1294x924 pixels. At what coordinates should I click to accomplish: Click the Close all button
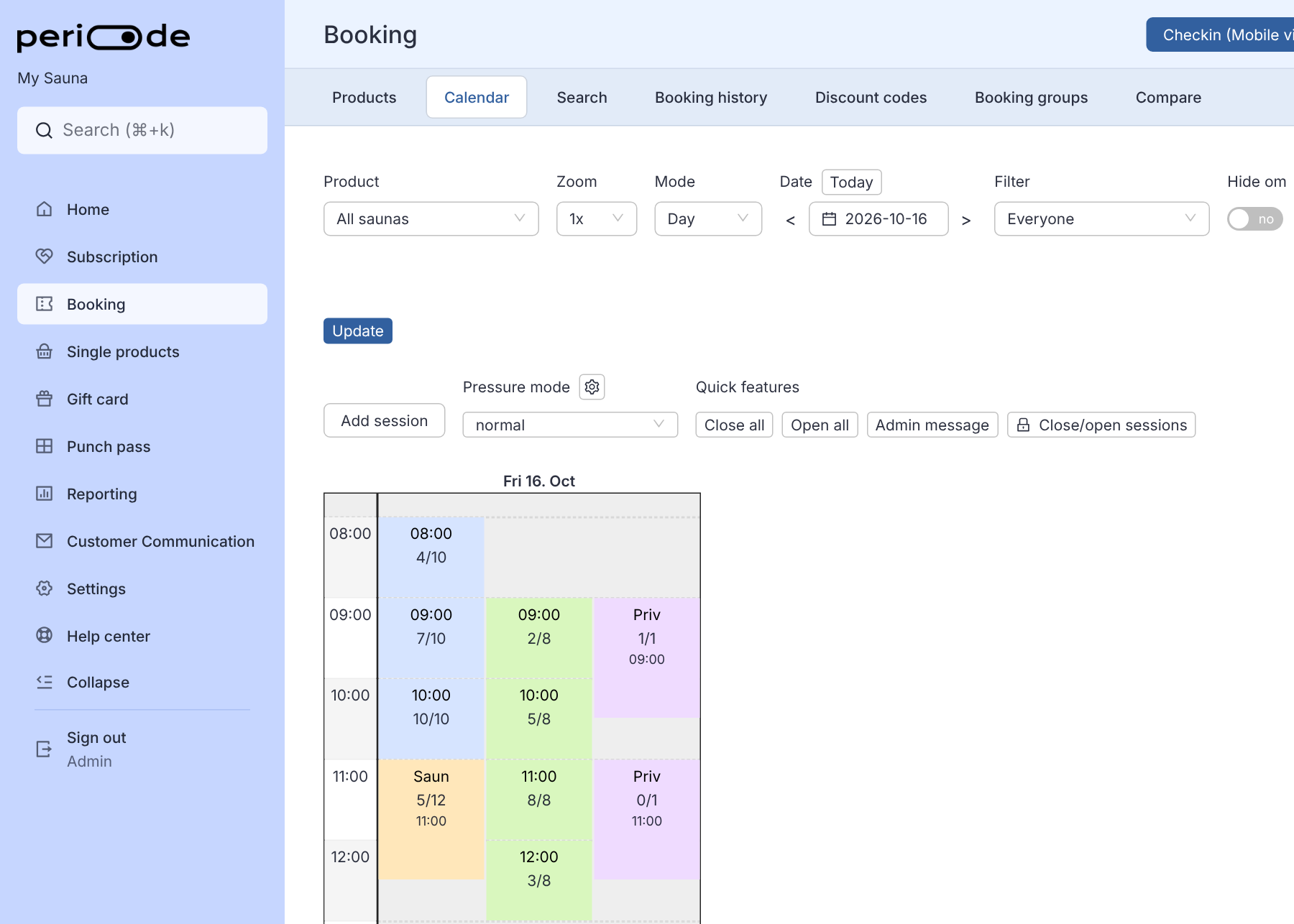pos(735,425)
